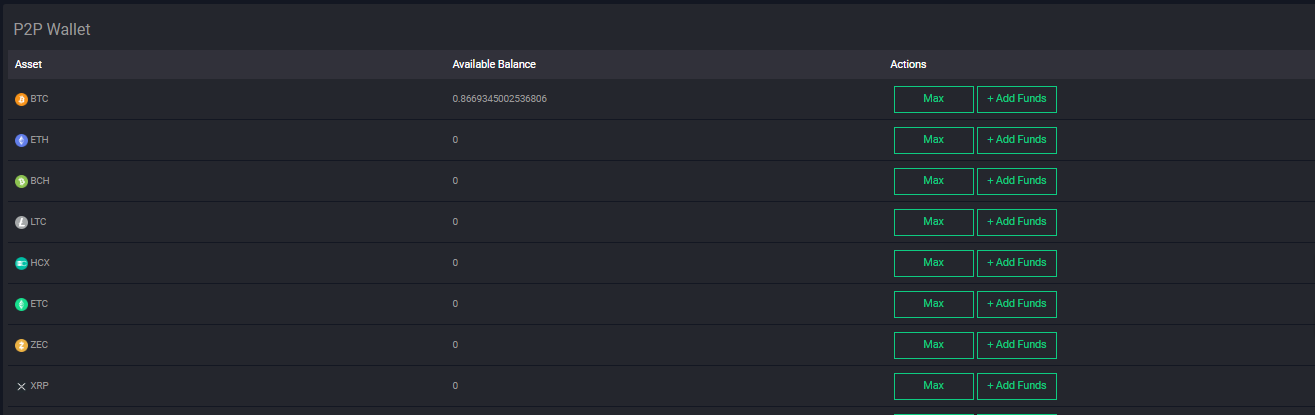This screenshot has width=1315, height=415.
Task: Click the ETC coin icon
Action: click(21, 304)
